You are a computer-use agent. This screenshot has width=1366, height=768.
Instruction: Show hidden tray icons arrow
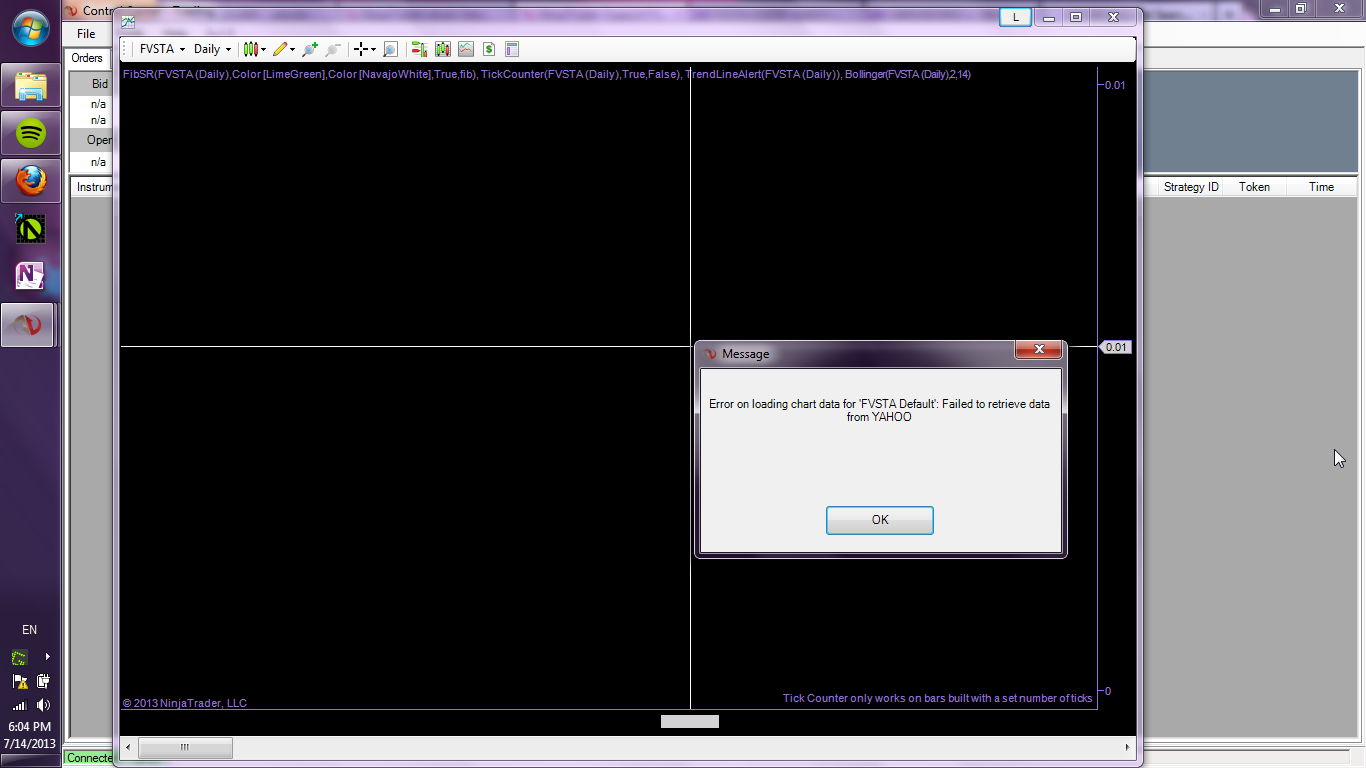tap(47, 657)
